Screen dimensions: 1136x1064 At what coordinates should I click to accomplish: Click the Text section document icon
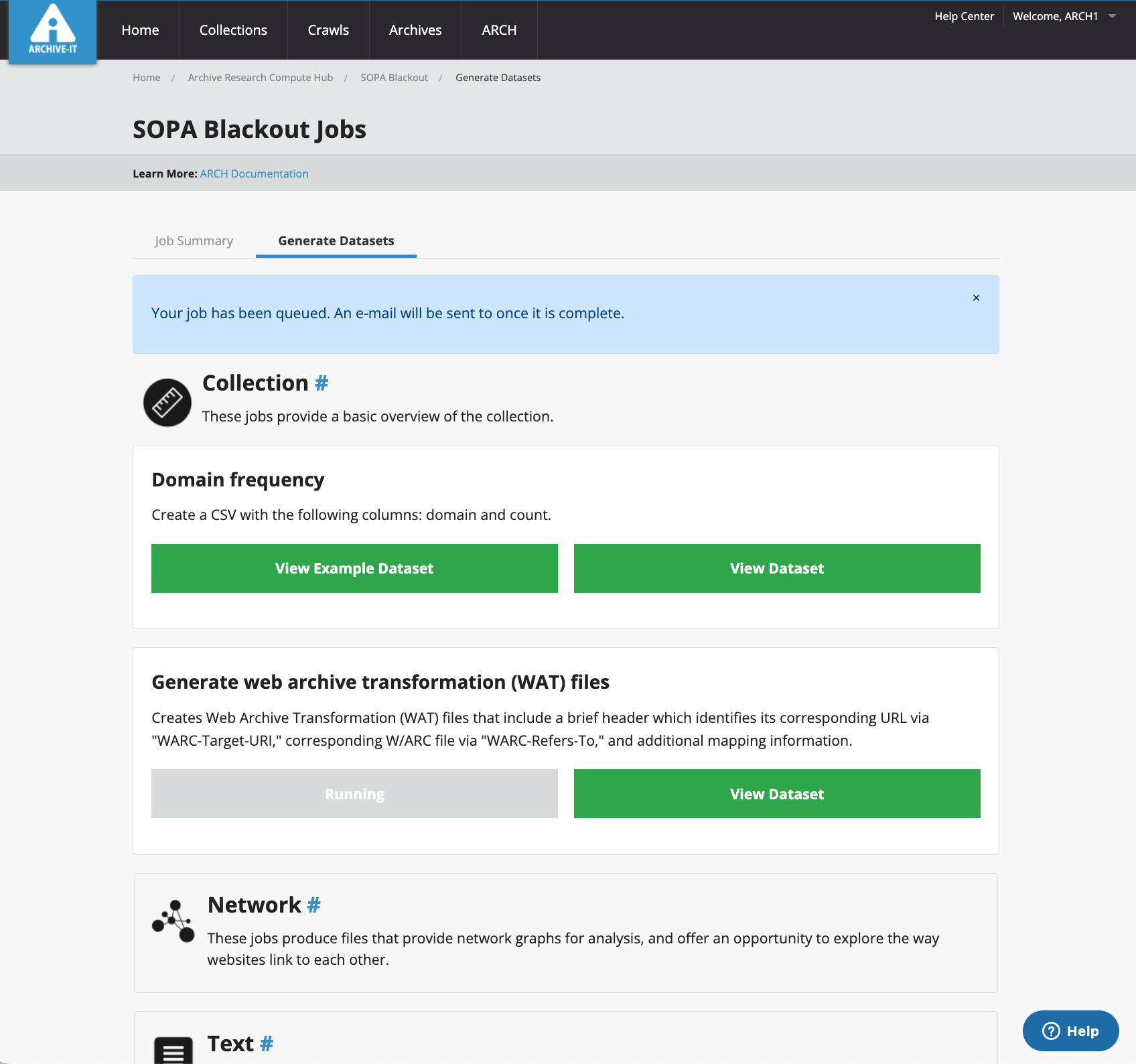click(x=173, y=1050)
